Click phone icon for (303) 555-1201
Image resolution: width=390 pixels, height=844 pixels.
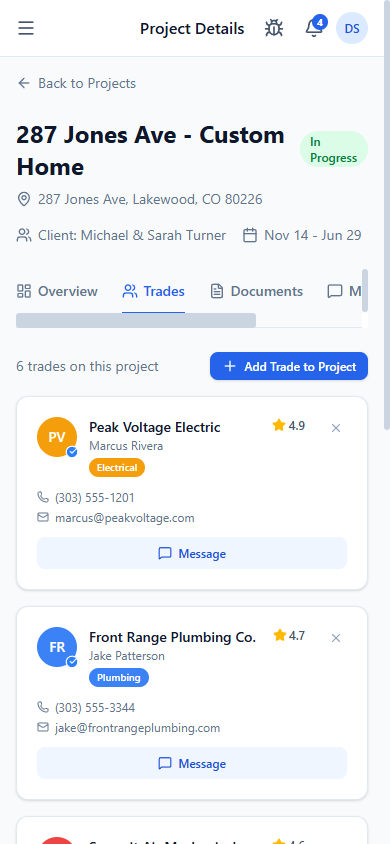coord(42,497)
